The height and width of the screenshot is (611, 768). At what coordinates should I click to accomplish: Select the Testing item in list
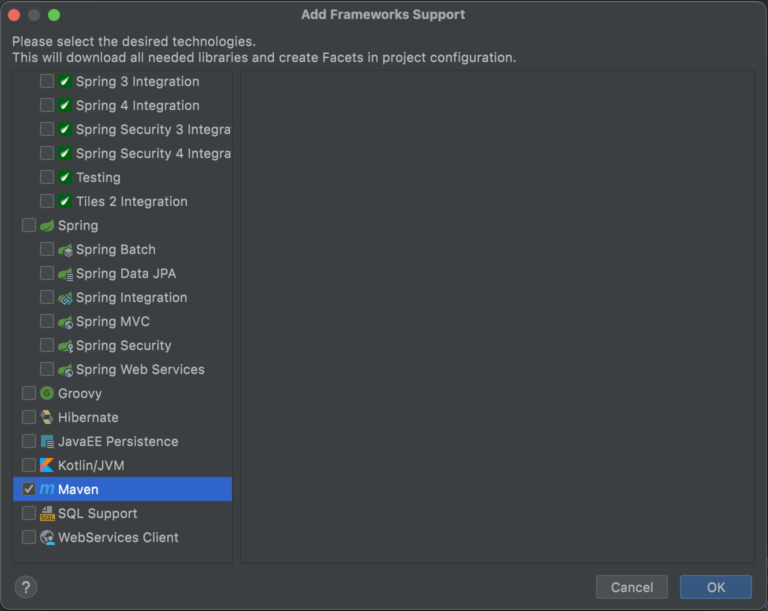(x=98, y=177)
